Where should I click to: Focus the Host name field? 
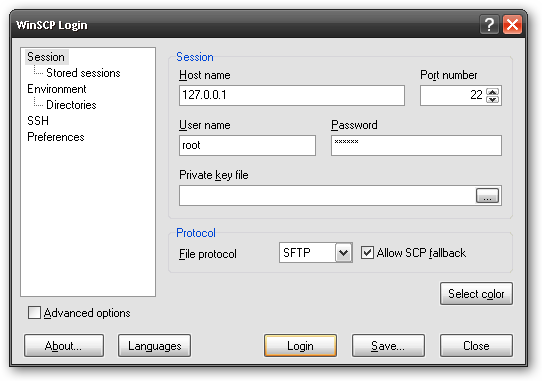point(292,95)
